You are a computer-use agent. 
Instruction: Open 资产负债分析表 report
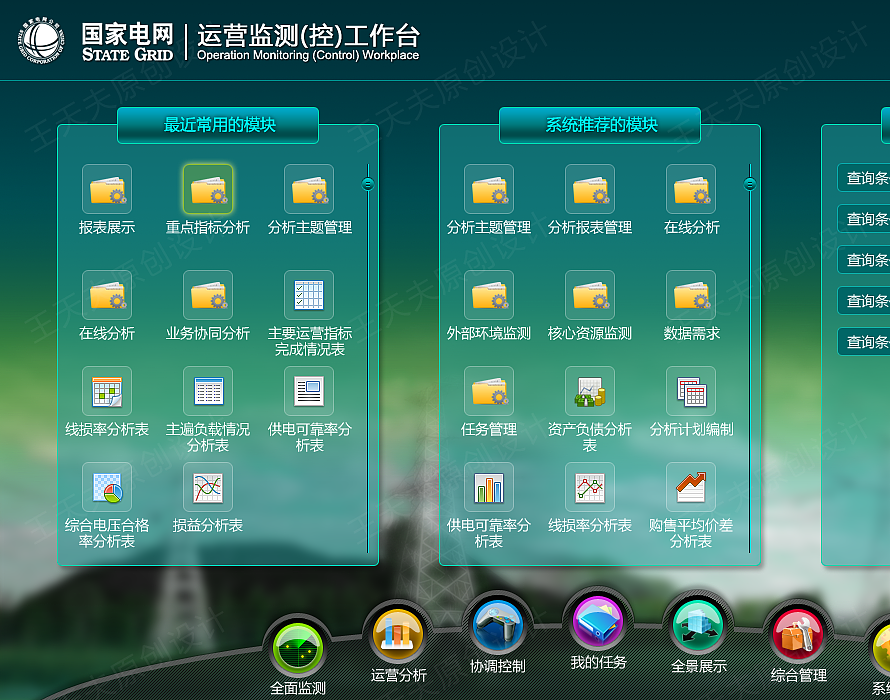[x=590, y=391]
